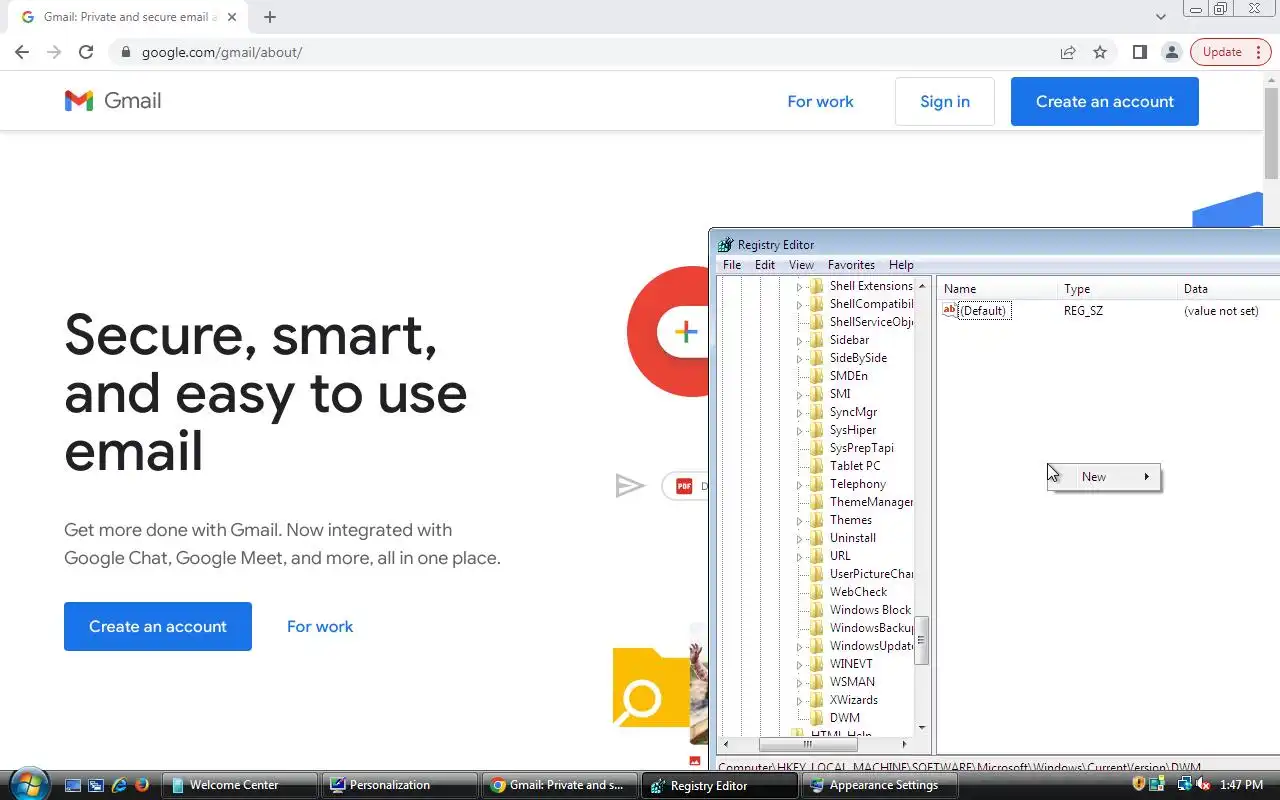
Task: Bookmark this page with the star icon
Action: [x=1100, y=52]
